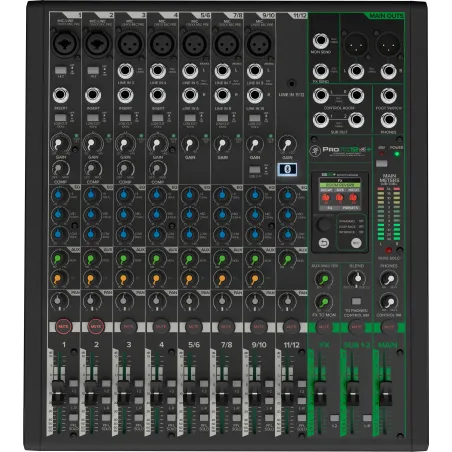Click the Control Room L jack
The image size is (452, 452).
(x=321, y=95)
